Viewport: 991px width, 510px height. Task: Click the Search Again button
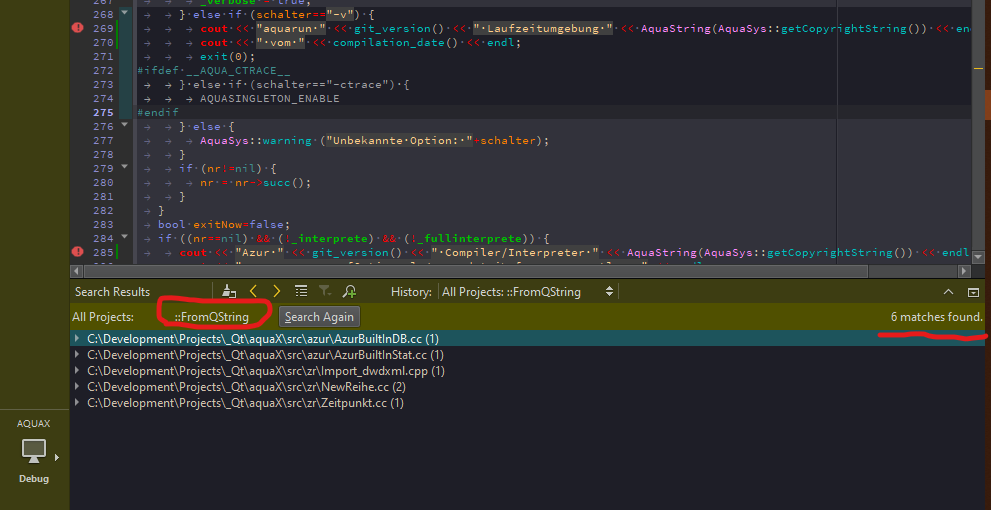click(x=319, y=317)
